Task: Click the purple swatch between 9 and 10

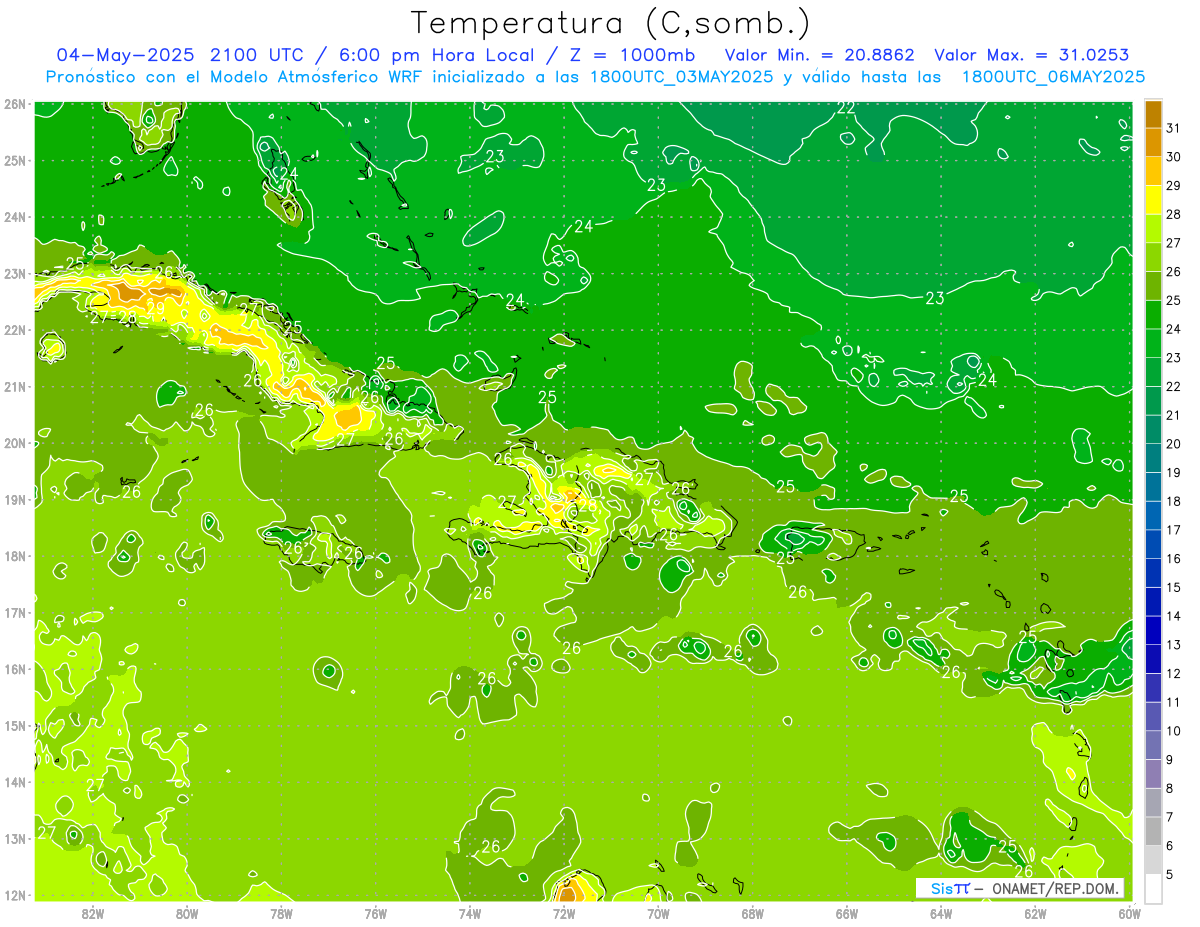Action: (x=1153, y=745)
